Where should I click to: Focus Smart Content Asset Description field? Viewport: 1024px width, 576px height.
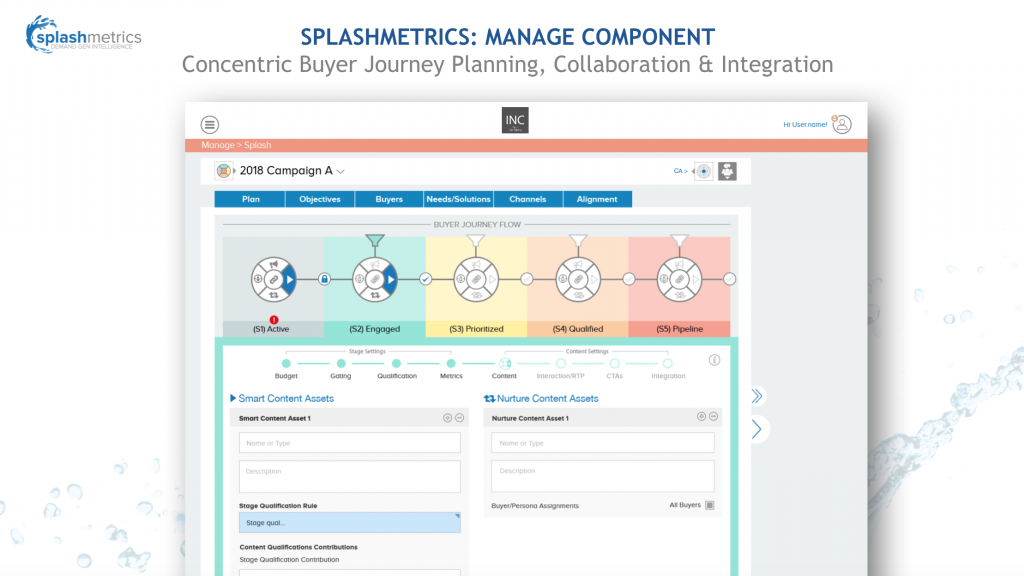(x=349, y=476)
